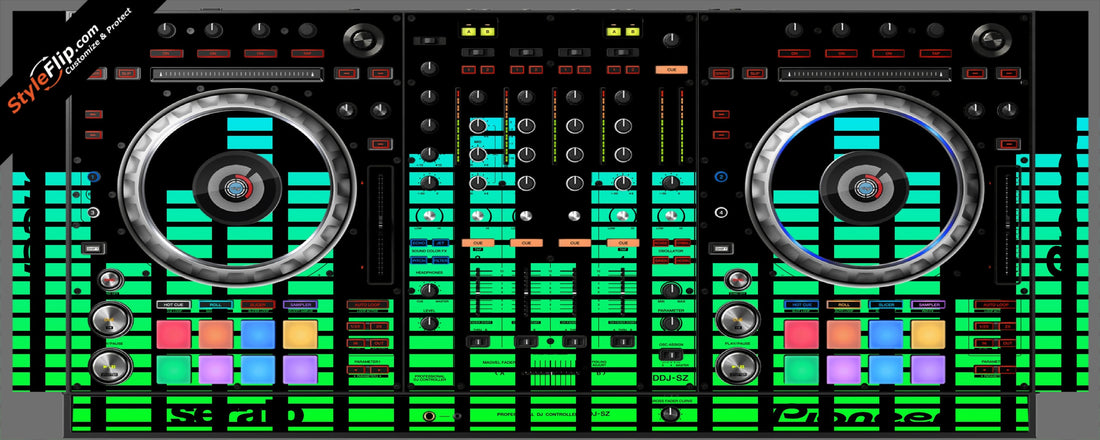Click the right deck needle search strip
This screenshot has height=440, width=1100.
[864, 74]
